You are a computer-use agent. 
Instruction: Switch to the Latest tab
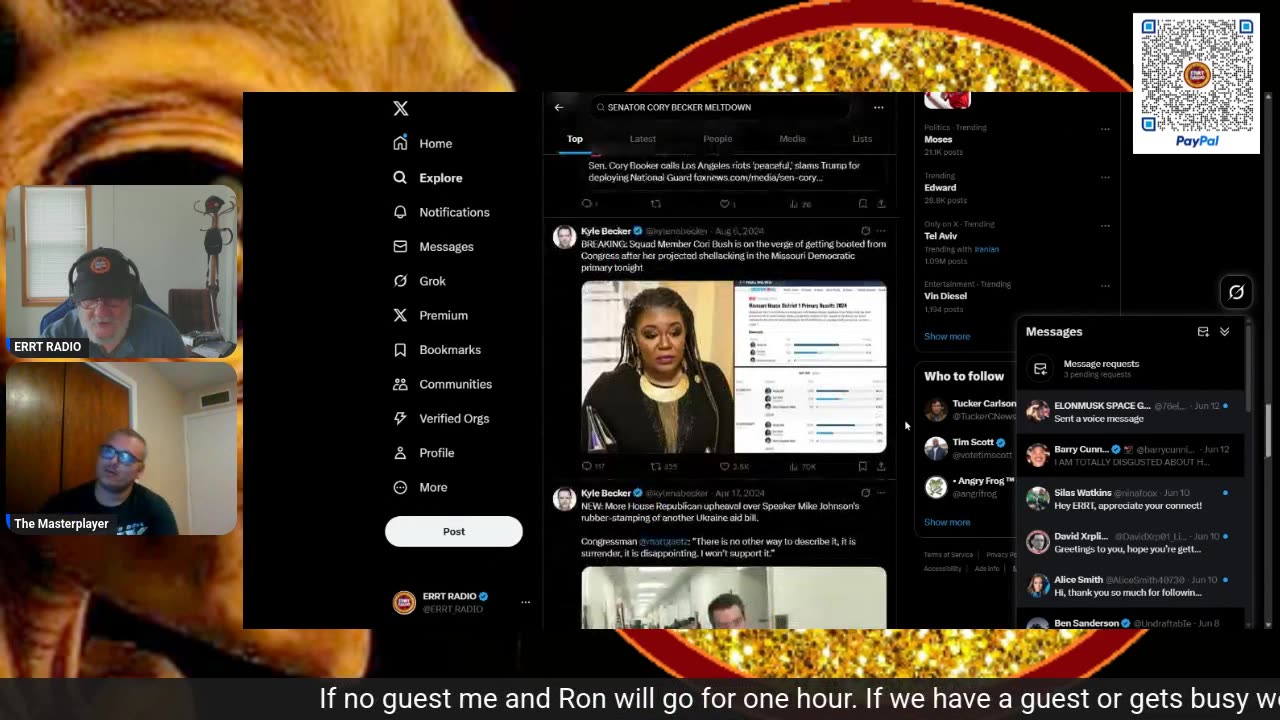(643, 139)
